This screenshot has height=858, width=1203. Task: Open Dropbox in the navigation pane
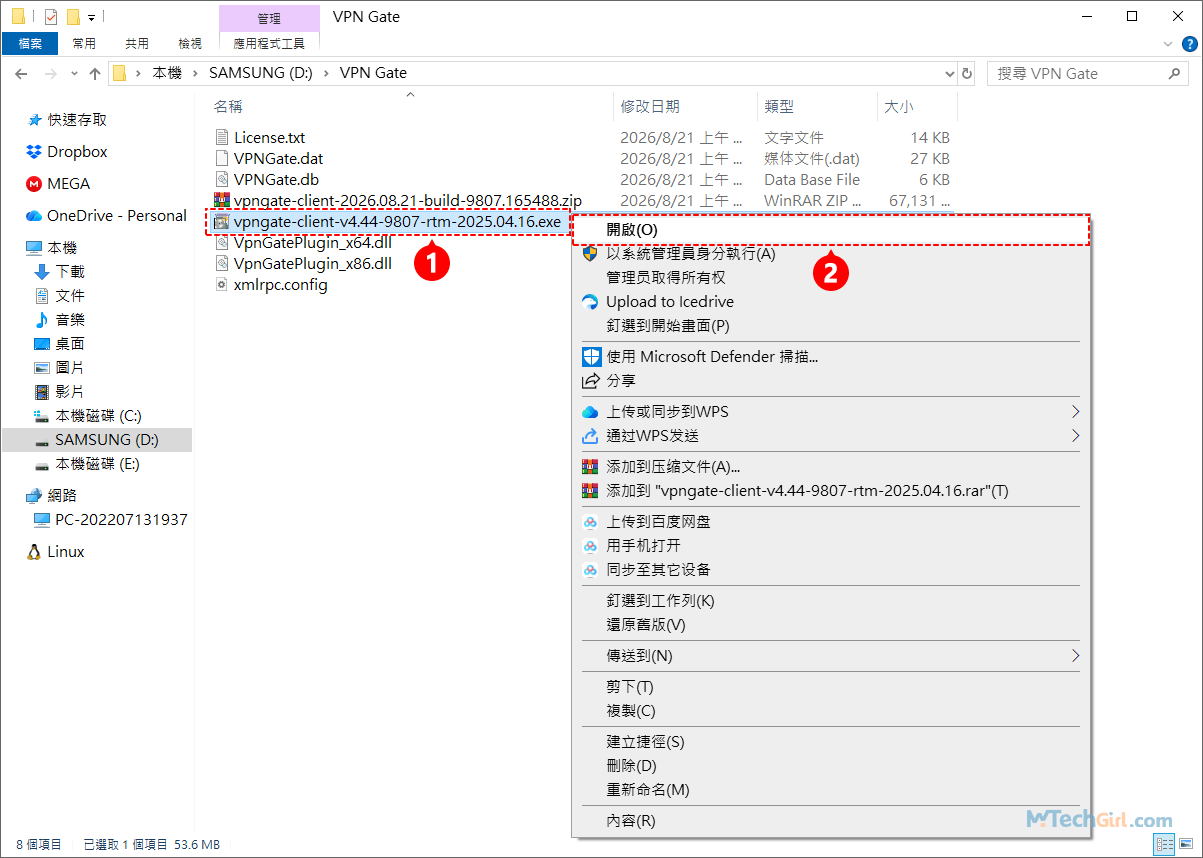click(77, 151)
